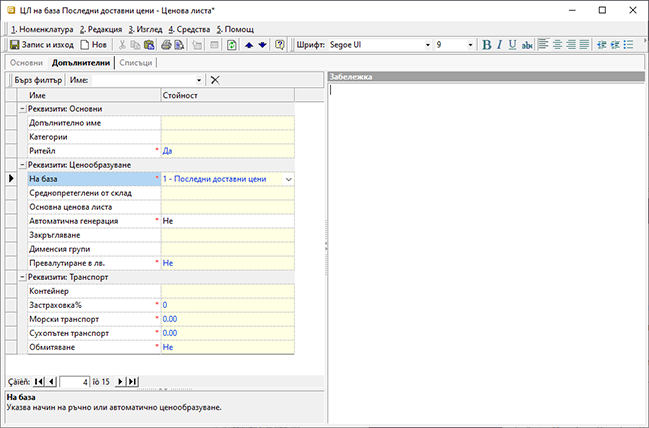Click the Бърз филтър button
Screen dimensions: 649x428
point(38,80)
